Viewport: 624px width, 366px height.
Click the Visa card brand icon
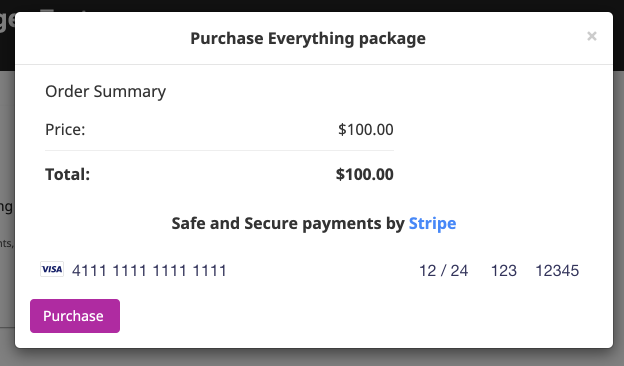[x=52, y=269]
